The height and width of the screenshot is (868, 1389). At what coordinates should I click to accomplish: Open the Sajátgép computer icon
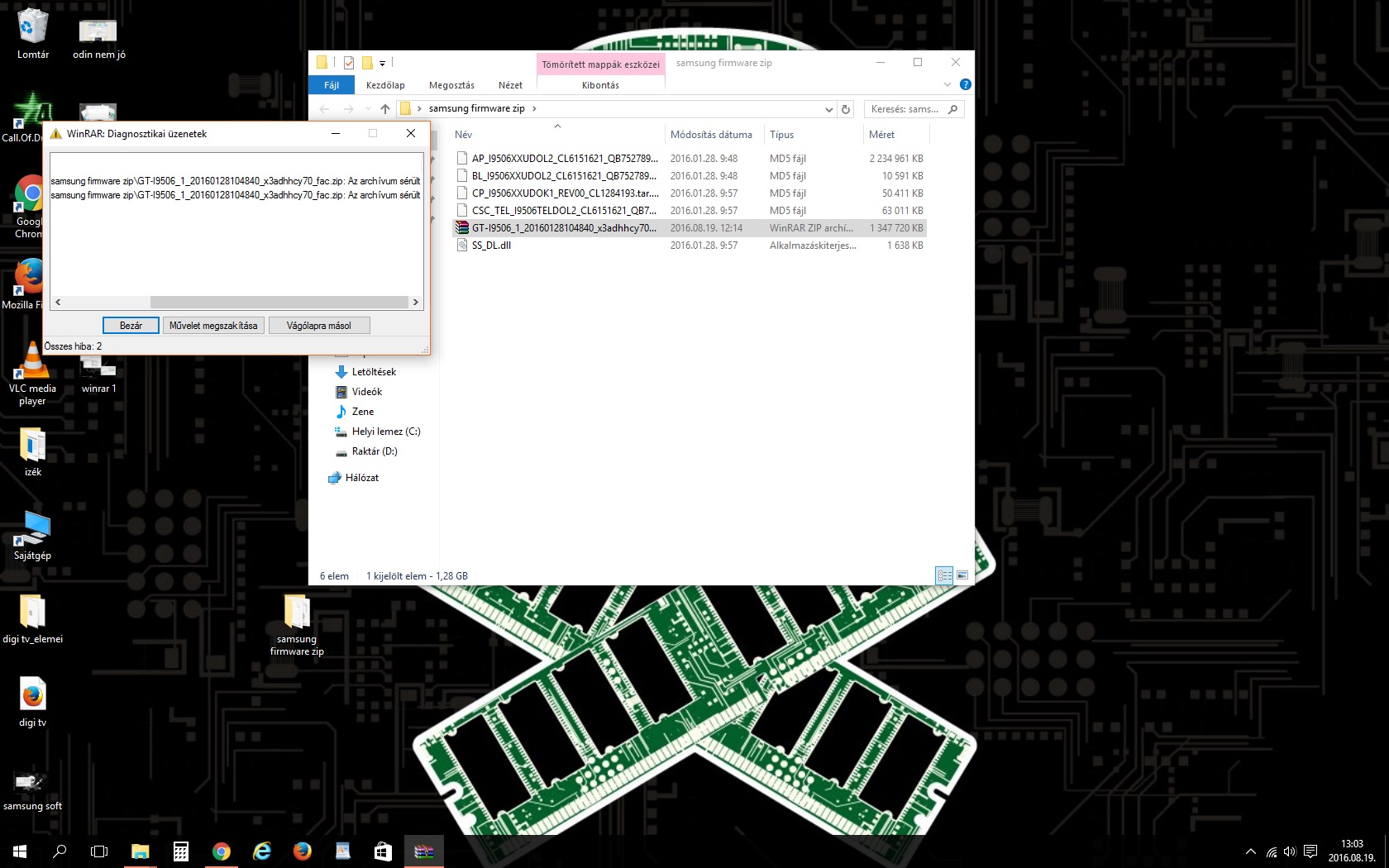click(32, 535)
